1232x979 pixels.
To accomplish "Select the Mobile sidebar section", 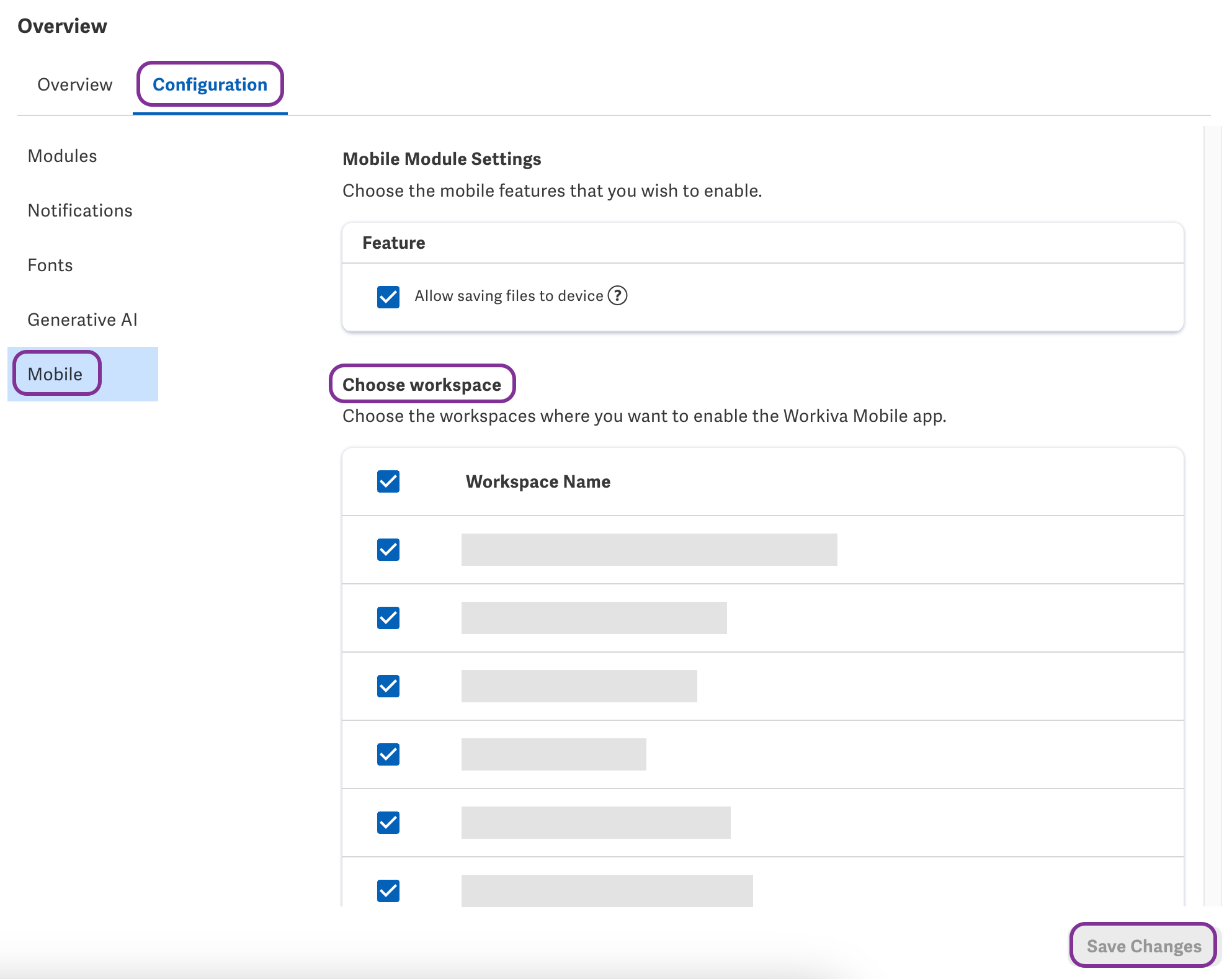I will click(x=55, y=373).
